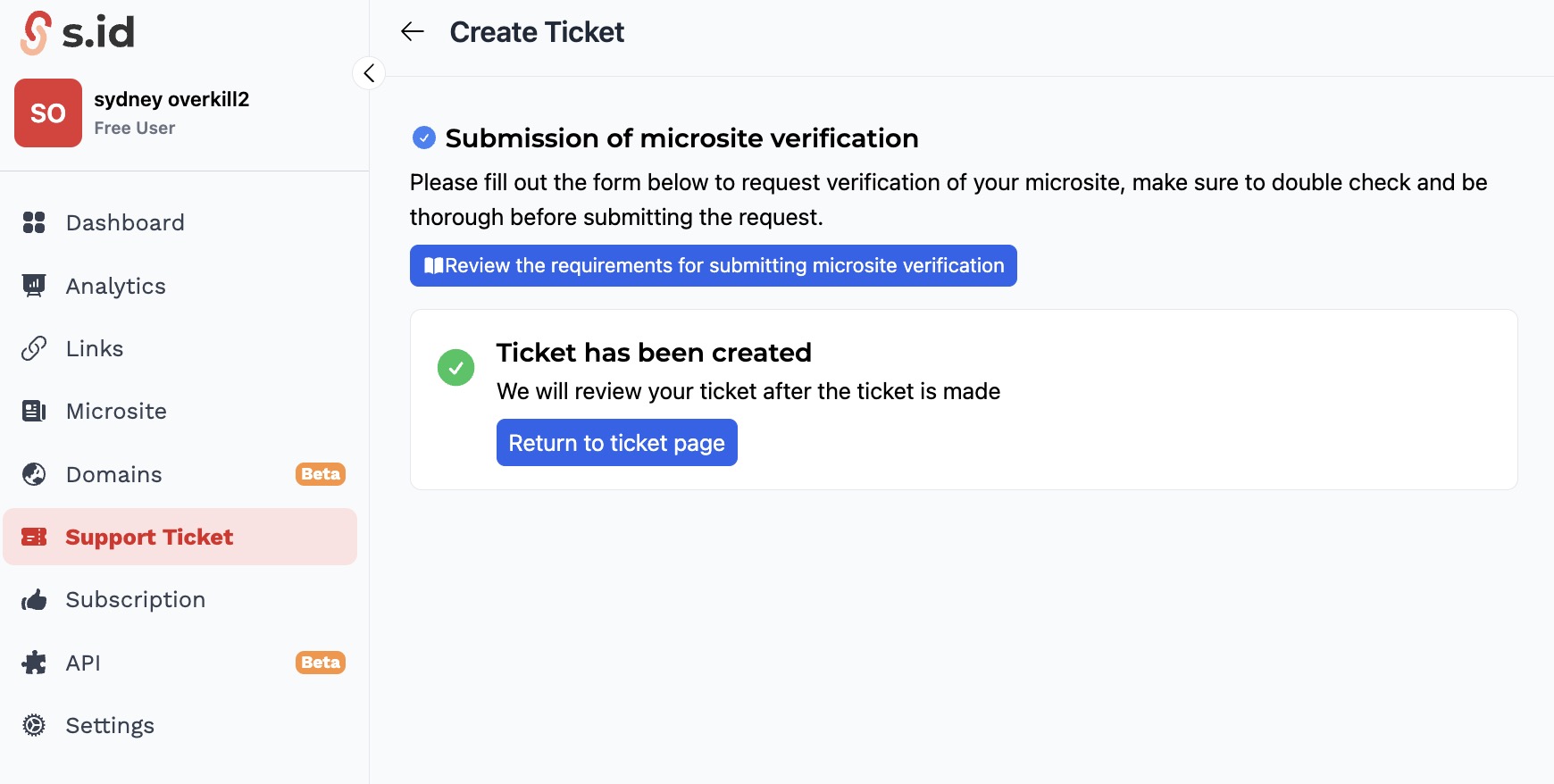Go back using the arrow beside Create Ticket
This screenshot has width=1554, height=784.
tap(412, 32)
